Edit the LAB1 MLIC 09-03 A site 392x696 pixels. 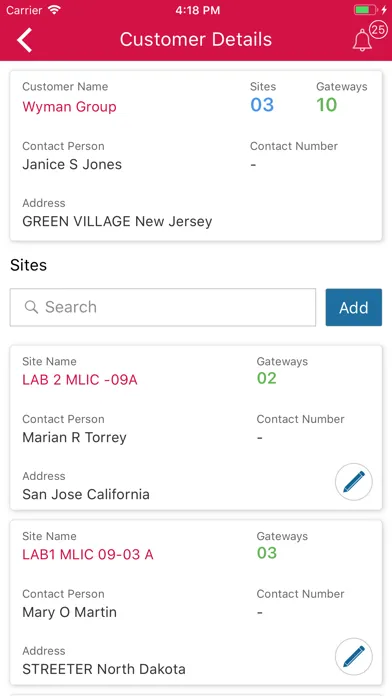[x=354, y=656]
